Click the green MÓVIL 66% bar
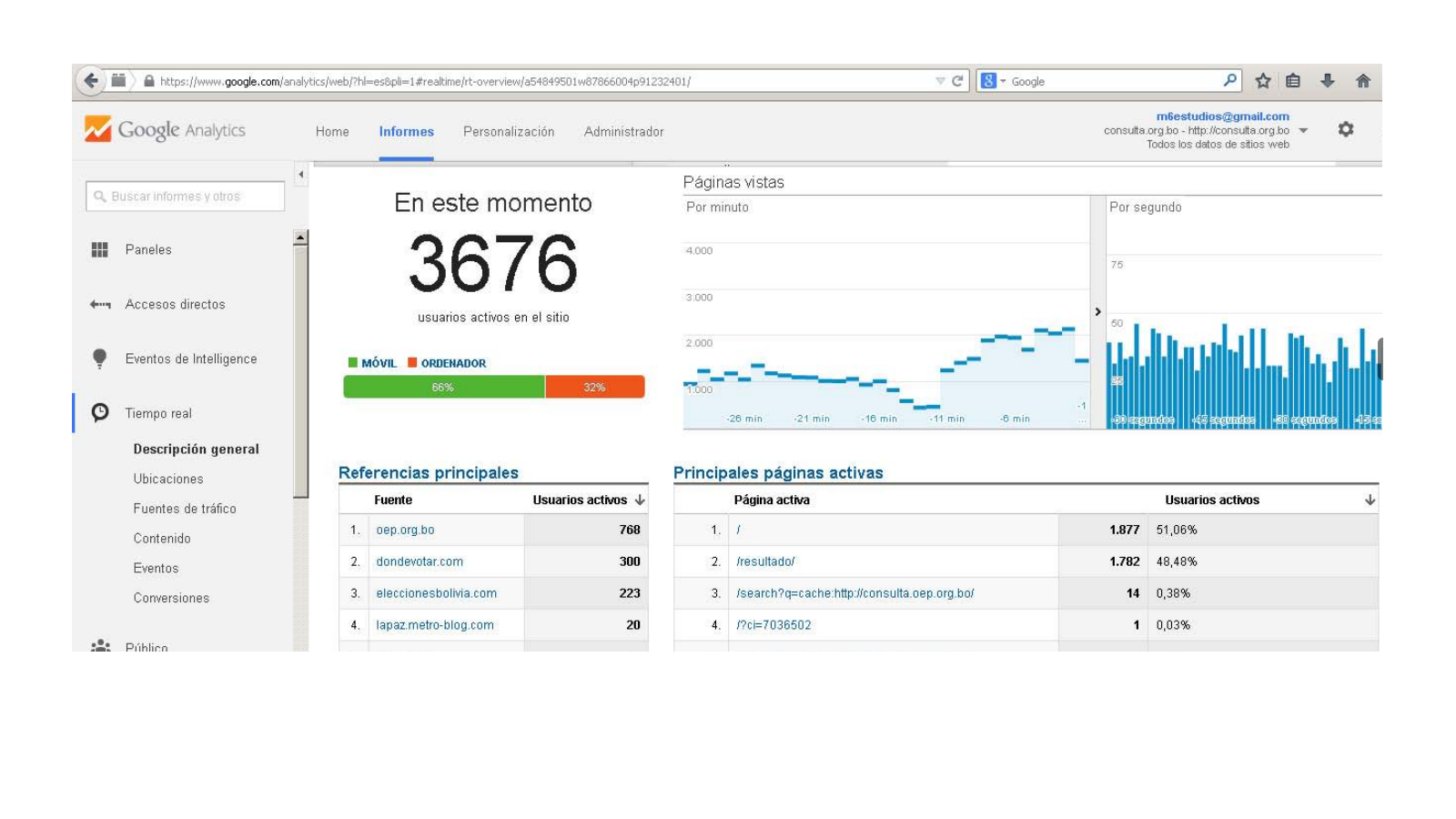Viewport: 1456px width, 819px height. pyautogui.click(x=444, y=387)
